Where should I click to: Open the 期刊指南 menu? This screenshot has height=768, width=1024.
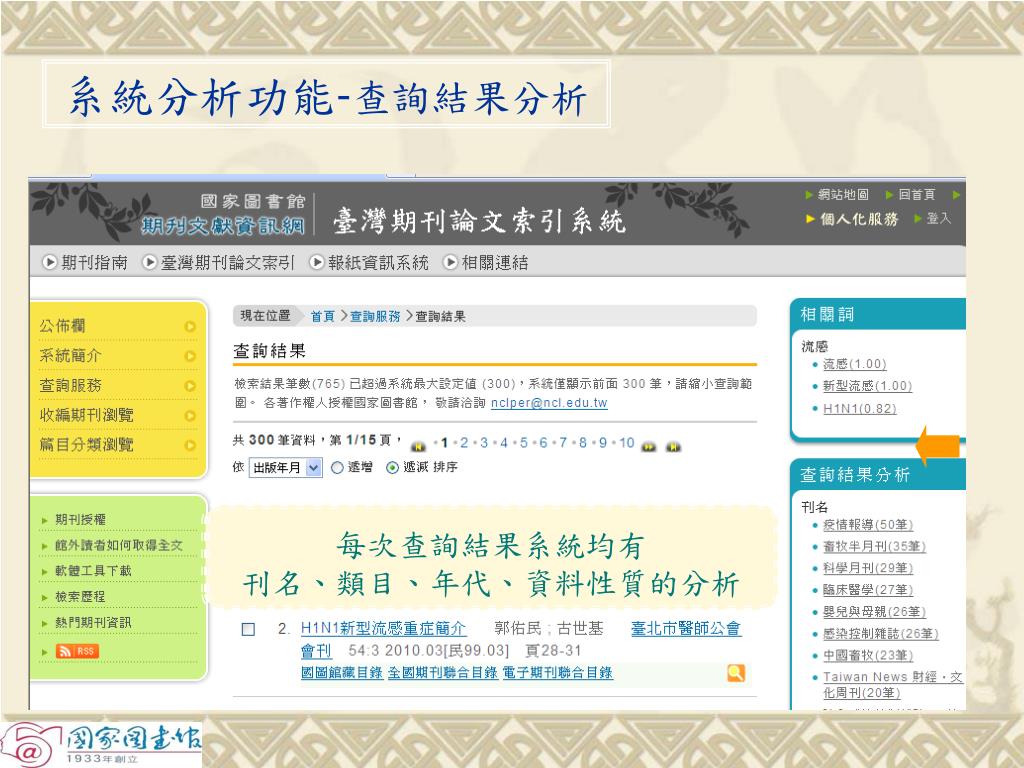click(94, 263)
